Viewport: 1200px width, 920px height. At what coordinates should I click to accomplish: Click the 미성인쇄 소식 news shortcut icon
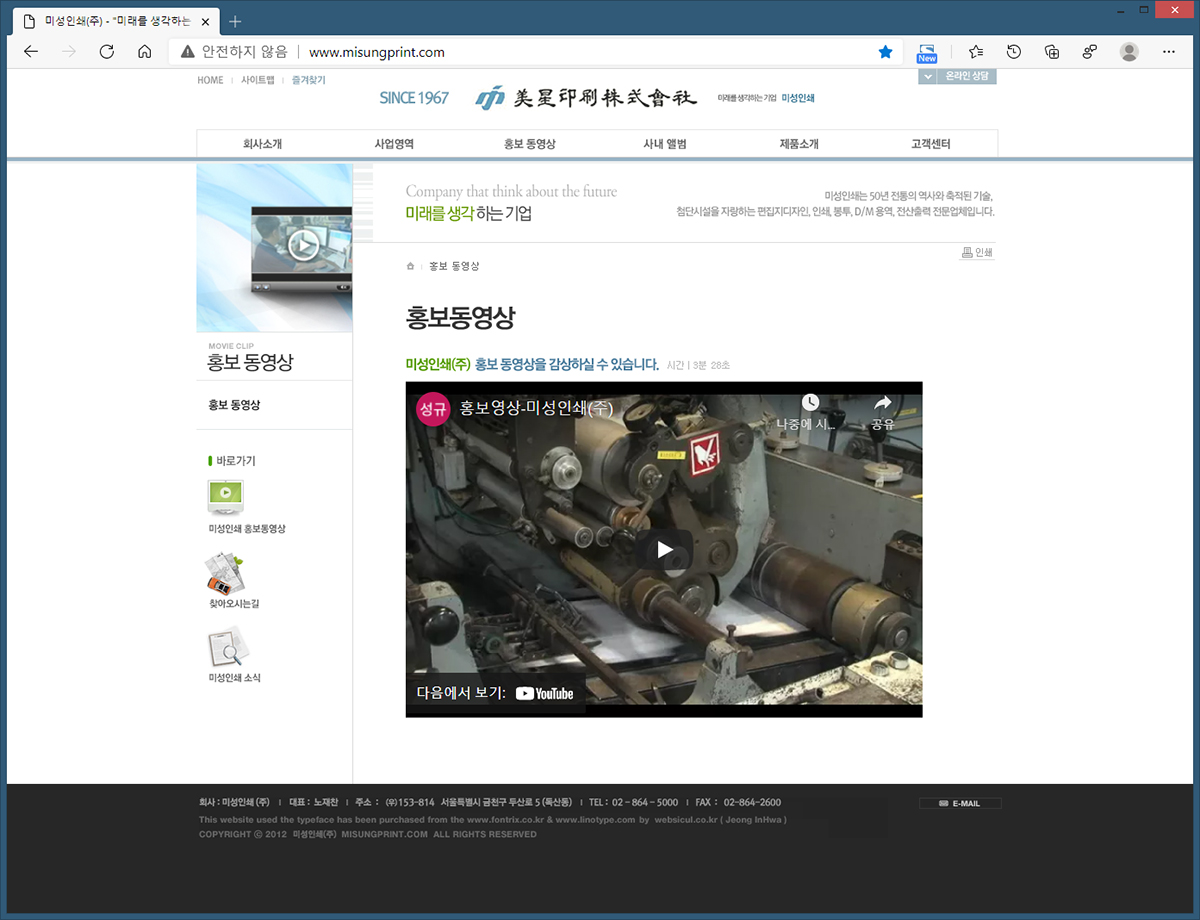(x=227, y=647)
